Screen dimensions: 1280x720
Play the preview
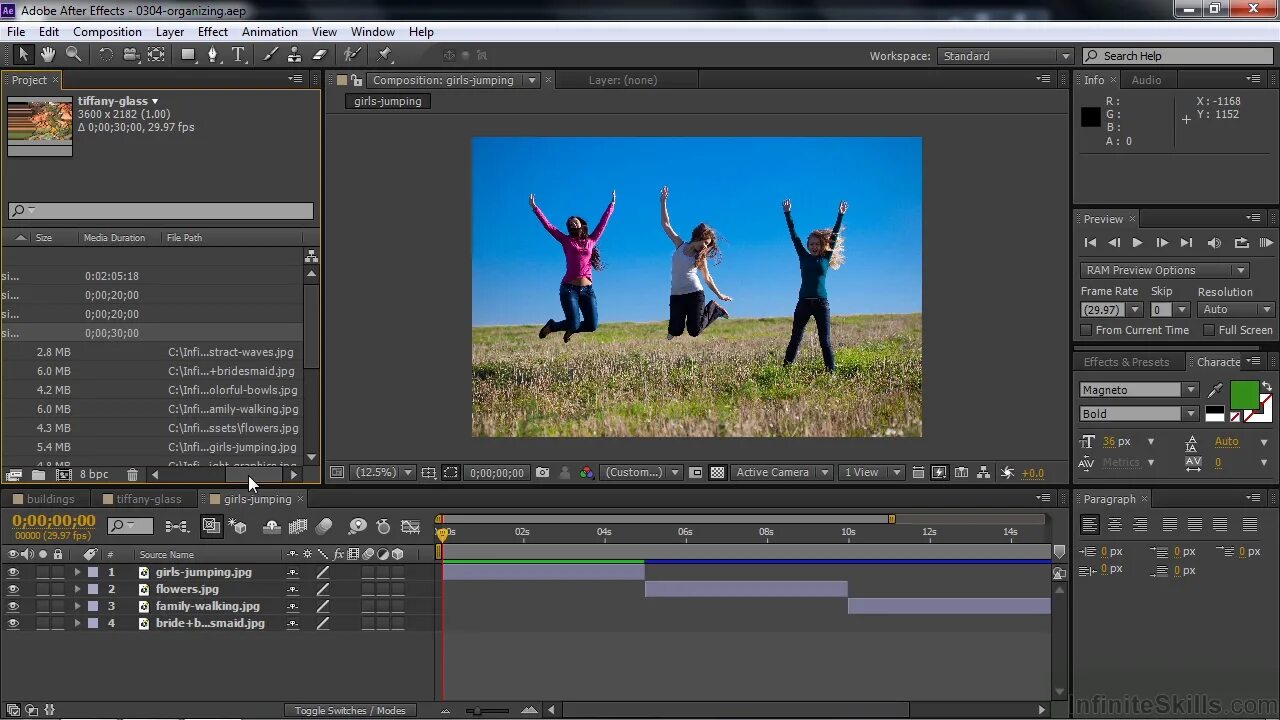click(1137, 243)
